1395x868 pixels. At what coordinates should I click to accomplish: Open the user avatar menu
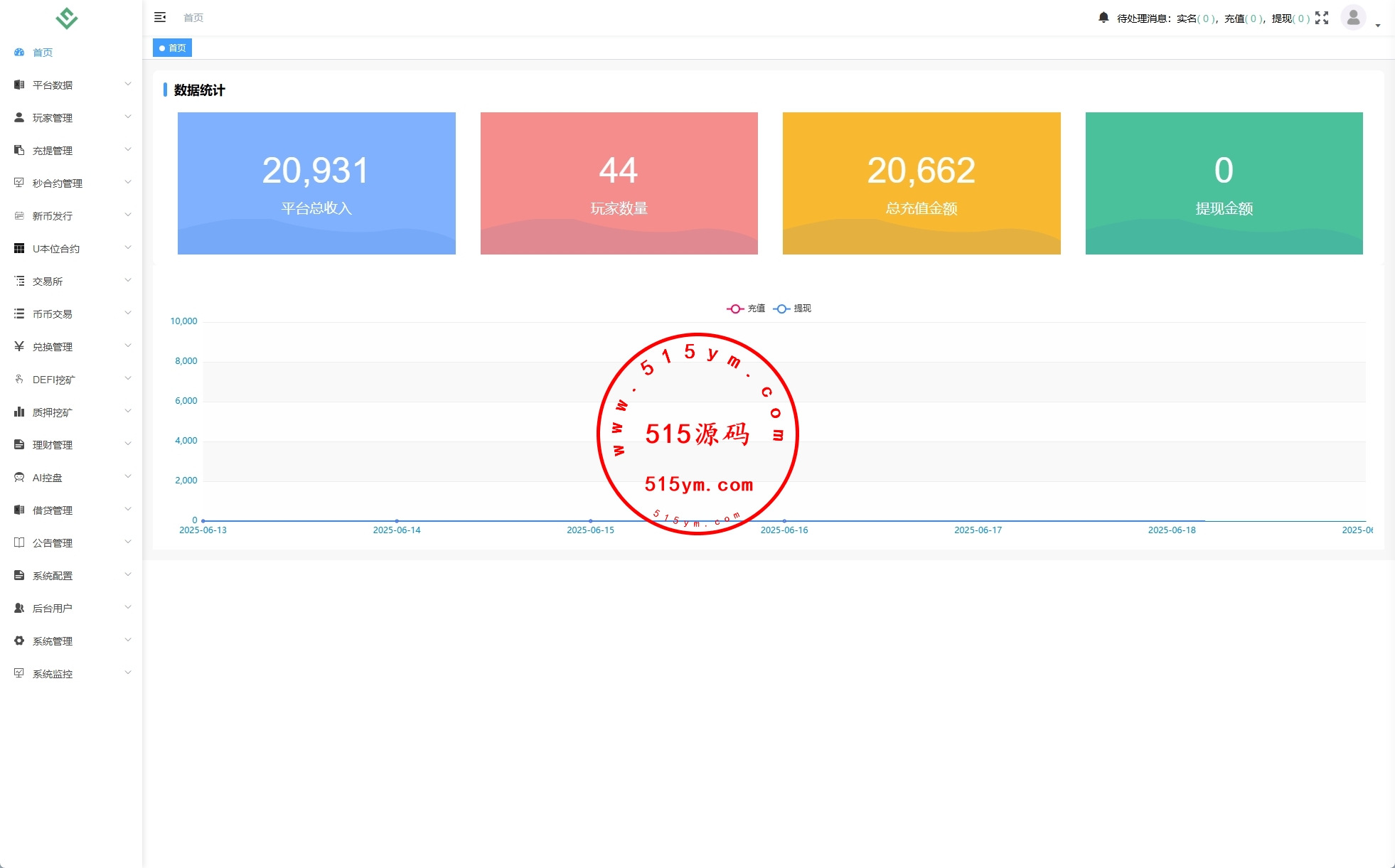(x=1353, y=18)
